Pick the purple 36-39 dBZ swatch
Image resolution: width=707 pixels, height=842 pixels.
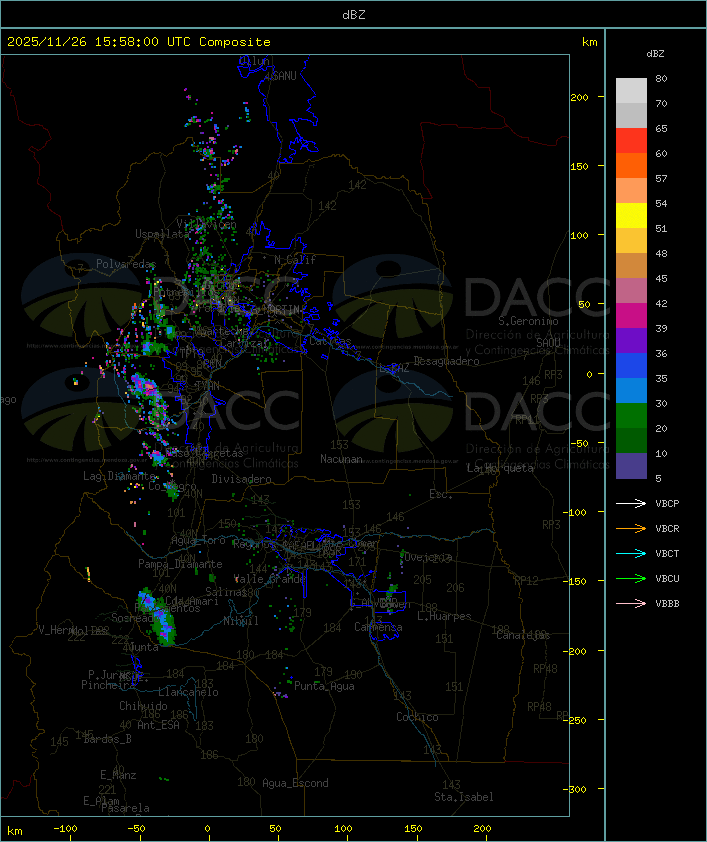(631, 340)
